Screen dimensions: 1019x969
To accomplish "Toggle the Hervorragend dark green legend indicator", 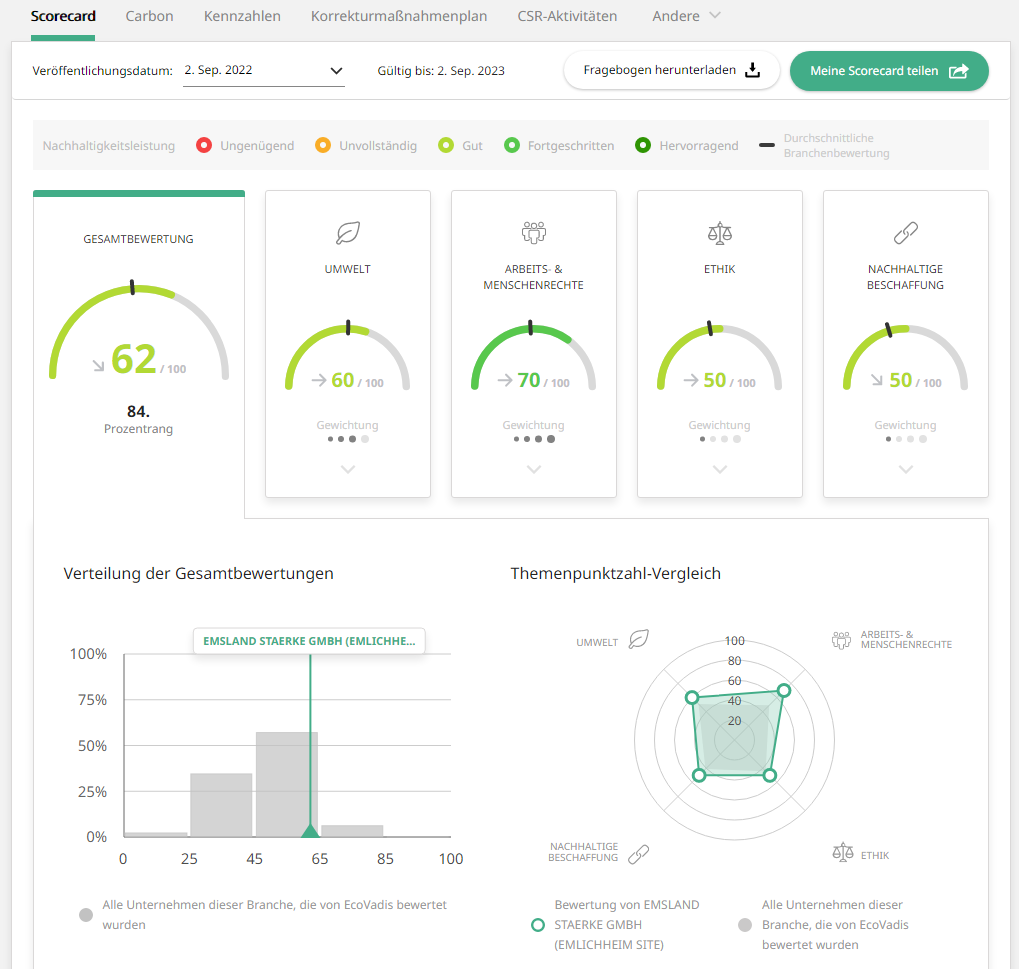I will (643, 146).
